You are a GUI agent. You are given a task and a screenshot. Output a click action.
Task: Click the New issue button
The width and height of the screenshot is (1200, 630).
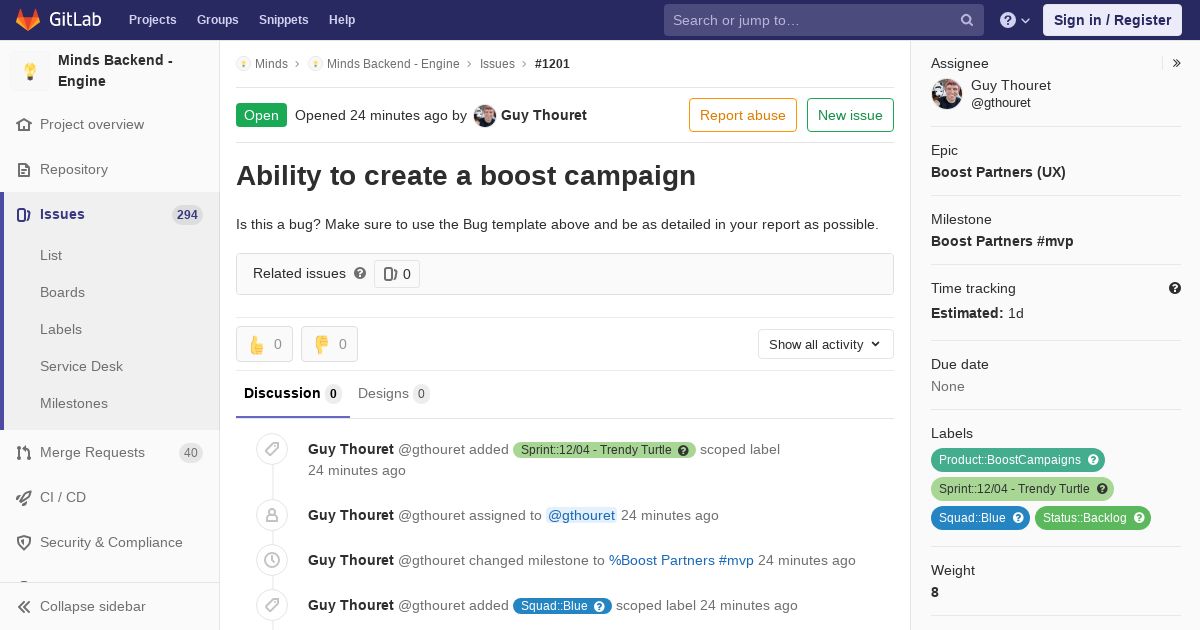pos(850,115)
